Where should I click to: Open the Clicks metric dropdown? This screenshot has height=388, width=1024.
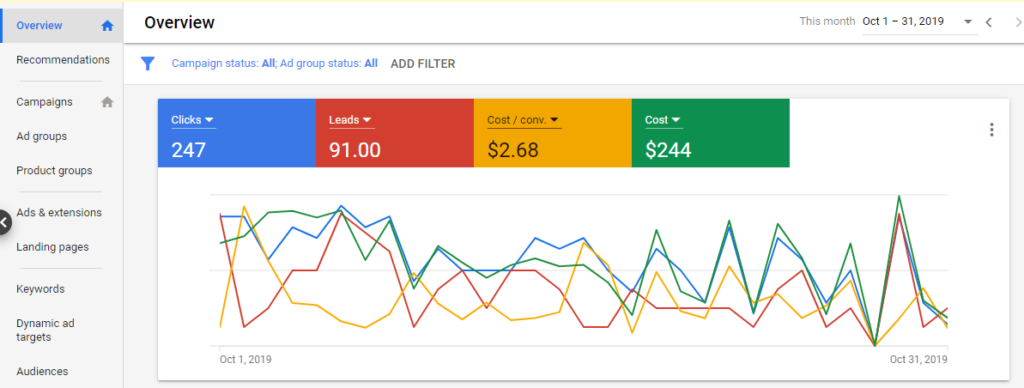tap(193, 120)
